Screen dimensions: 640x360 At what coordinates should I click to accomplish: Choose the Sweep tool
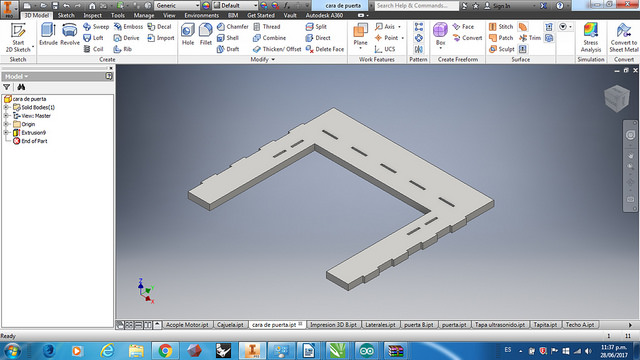pyautogui.click(x=96, y=27)
